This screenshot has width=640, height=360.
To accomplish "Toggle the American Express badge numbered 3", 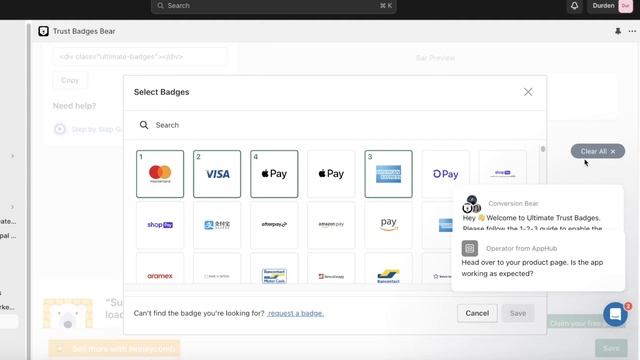I will coord(388,174).
